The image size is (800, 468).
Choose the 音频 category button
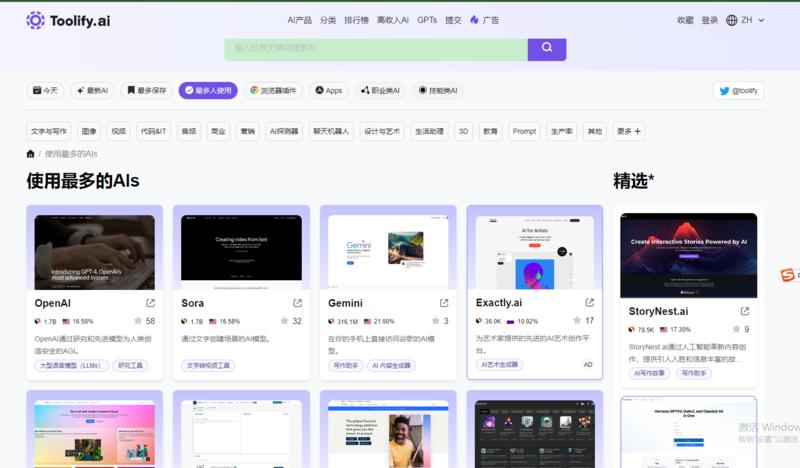(x=189, y=131)
